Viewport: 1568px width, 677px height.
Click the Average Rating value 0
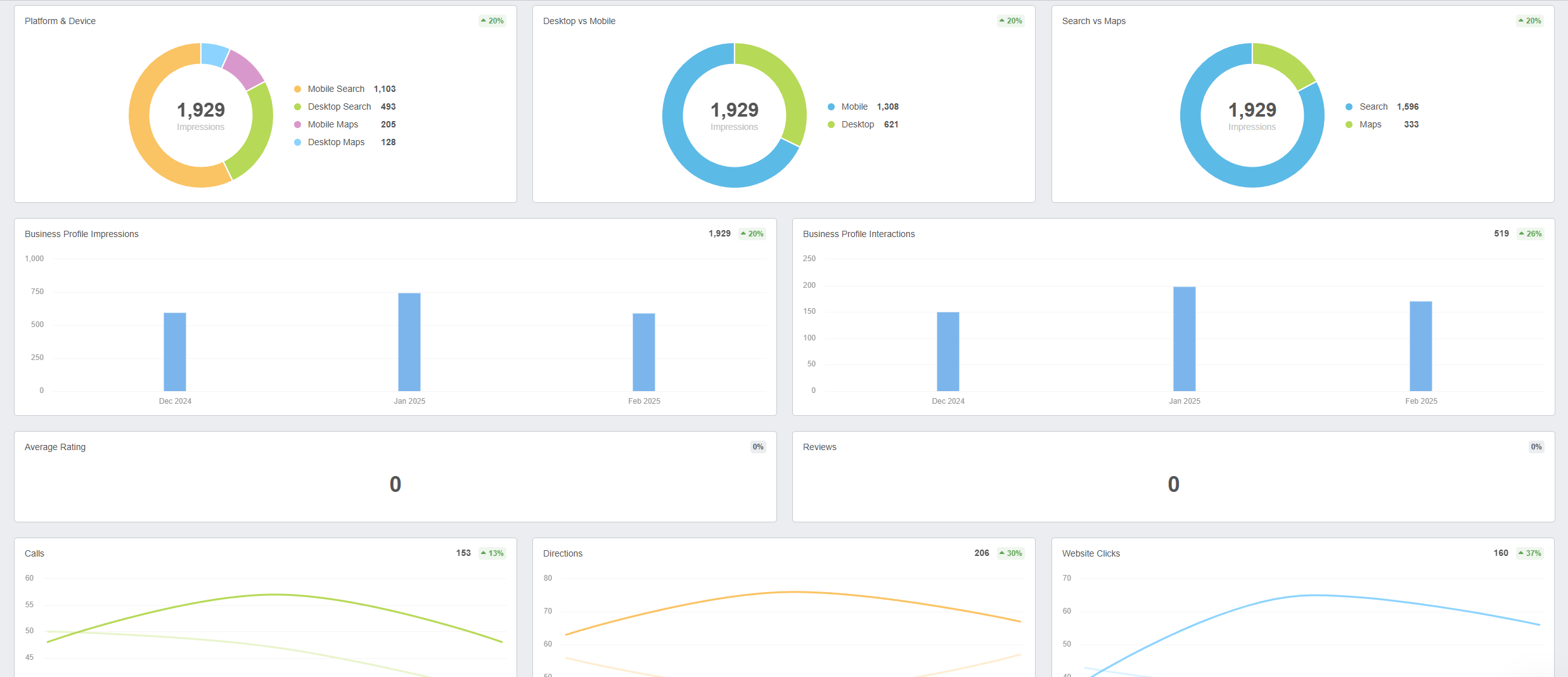(x=395, y=484)
